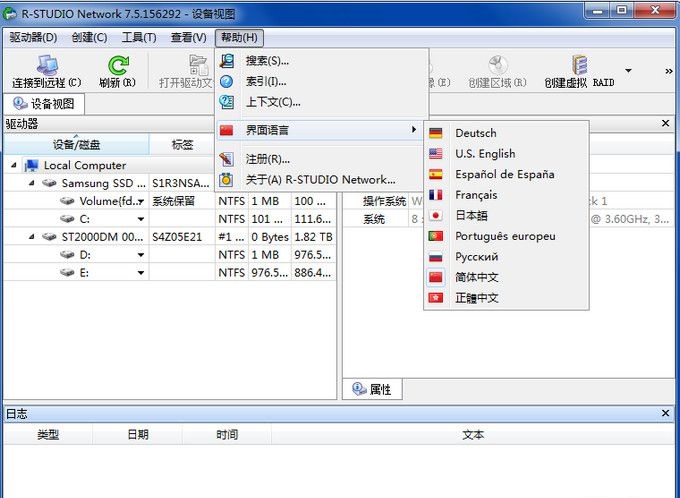Choose Português europeu language
This screenshot has width=680, height=498.
506,236
